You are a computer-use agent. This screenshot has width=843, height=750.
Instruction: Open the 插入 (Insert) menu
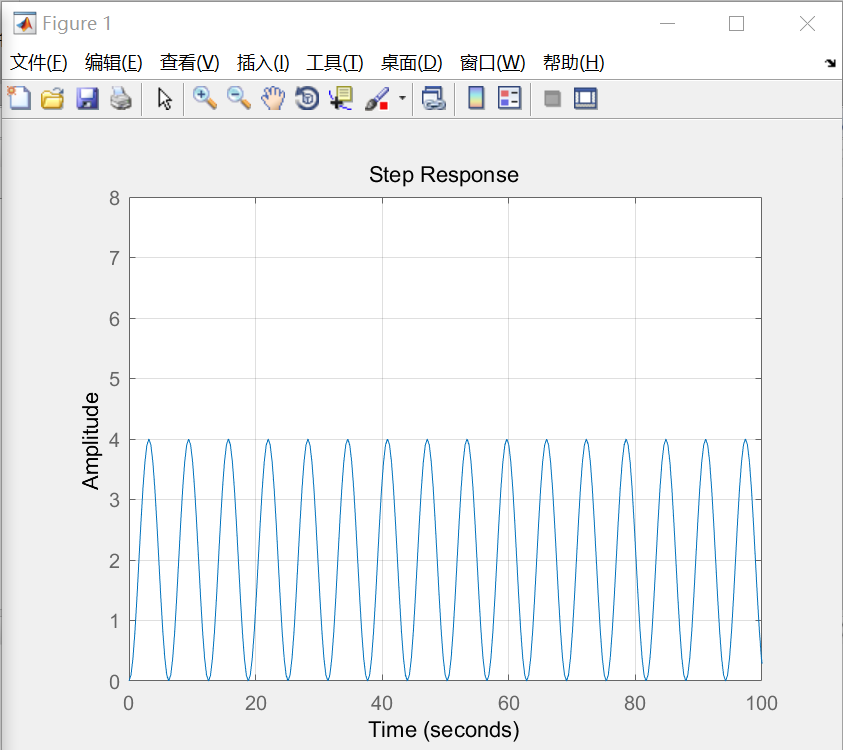pos(262,62)
